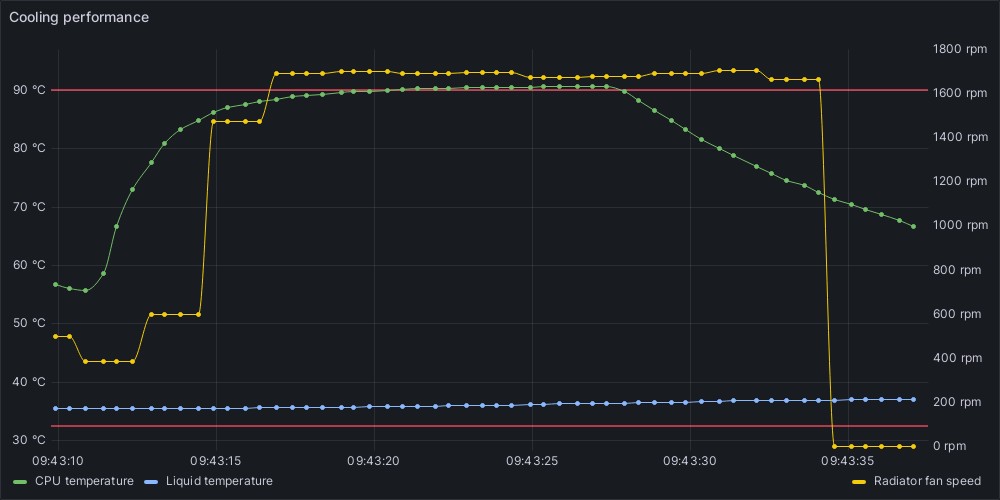Click the 90 °C left axis label
This screenshot has width=1000, height=500.
click(x=30, y=90)
